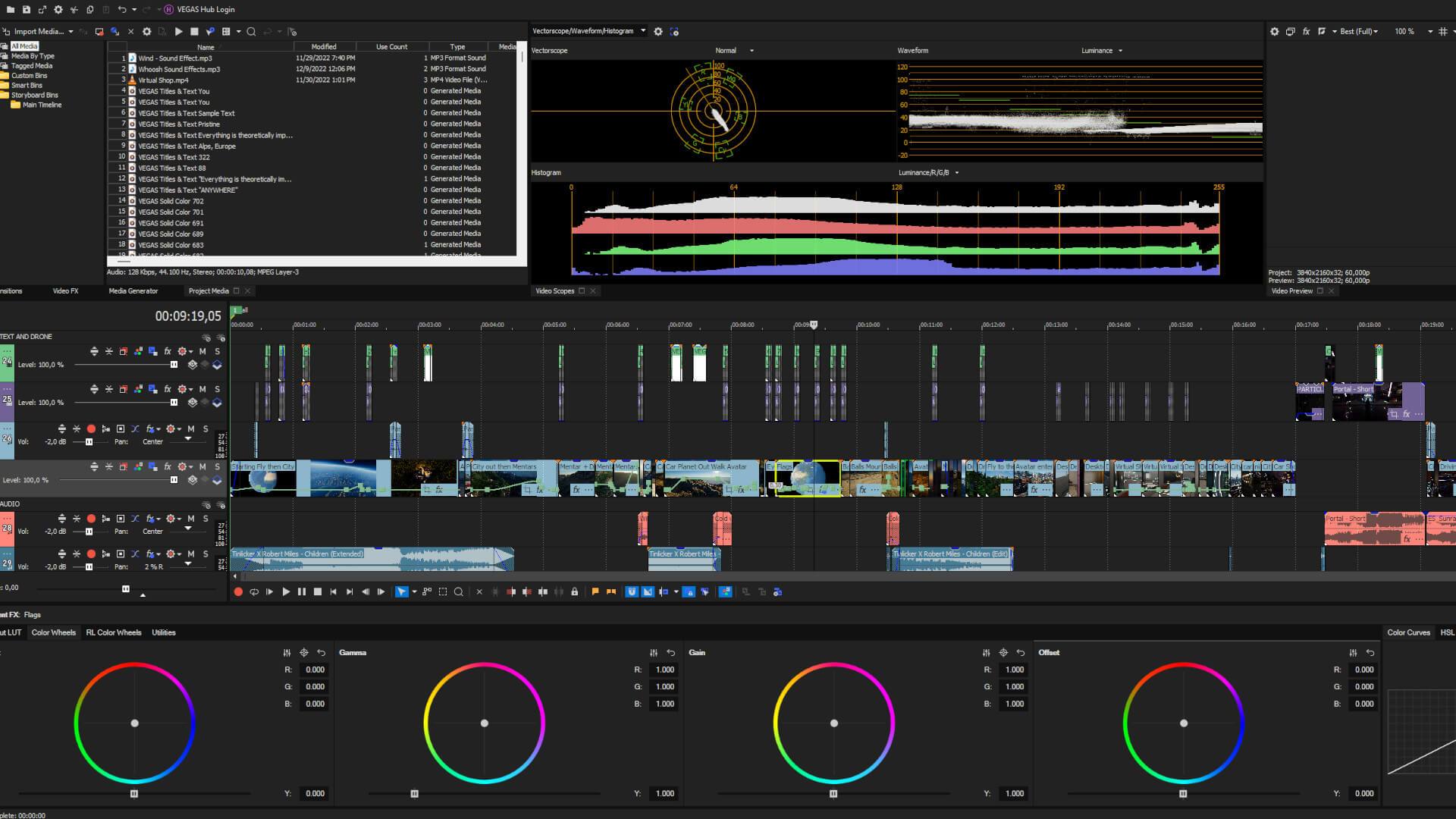The width and height of the screenshot is (1456, 819).
Task: Open the edit tool dropdown arrow
Action: point(414,592)
